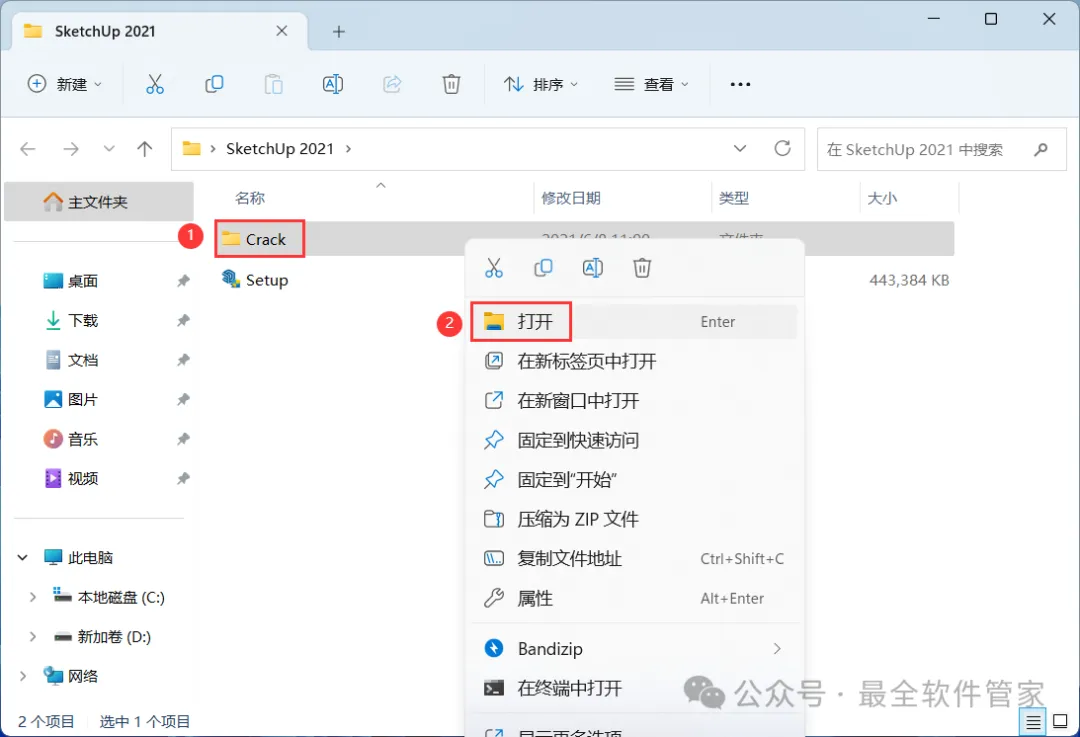Sort by the 修改日期 column header
The height and width of the screenshot is (737, 1080).
[571, 198]
